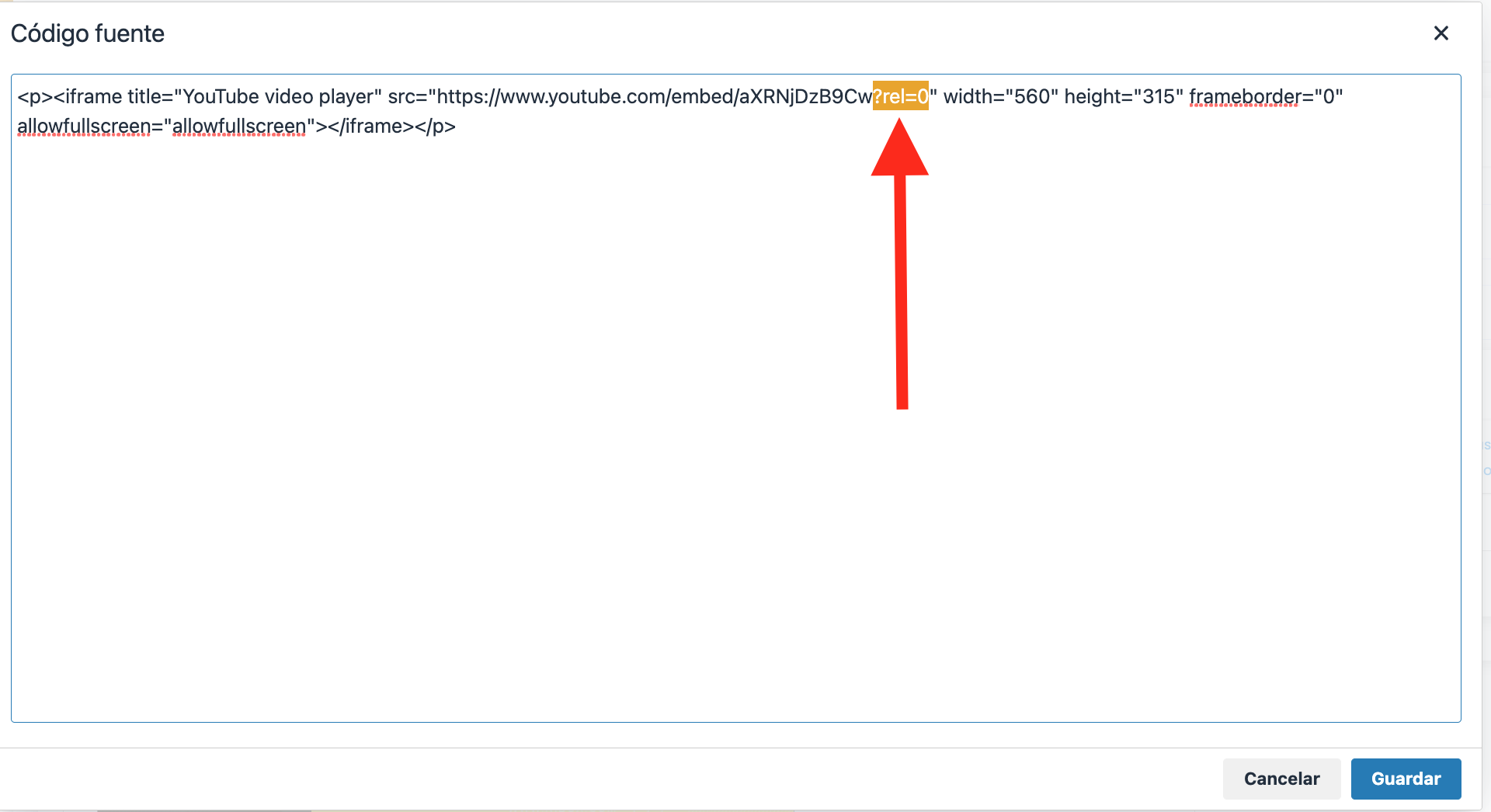Click the Guardar button
The height and width of the screenshot is (812, 1491).
(x=1406, y=779)
